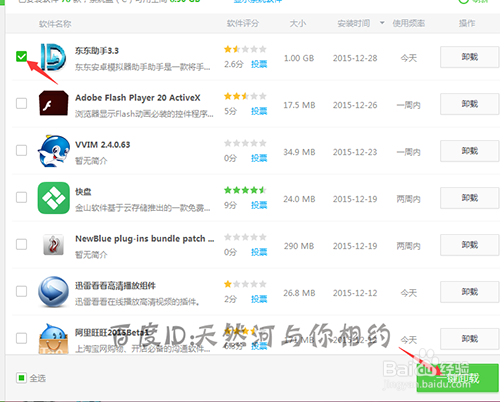Vote for VVIM via 投票 link

259,158
